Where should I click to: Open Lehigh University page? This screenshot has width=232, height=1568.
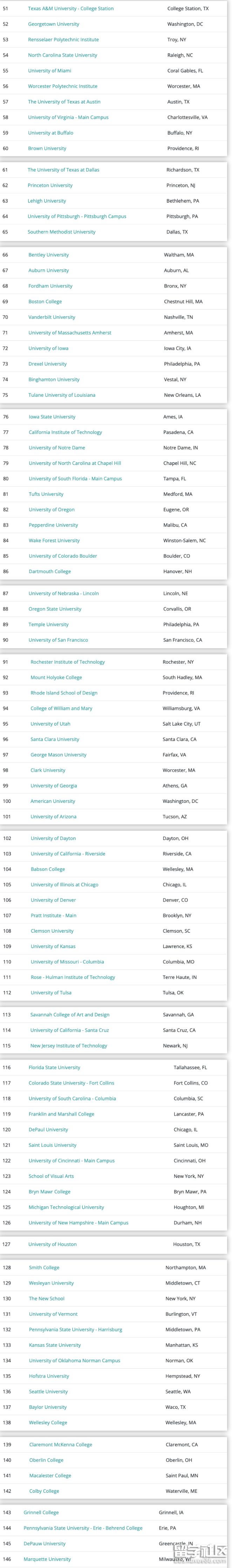[x=47, y=201]
